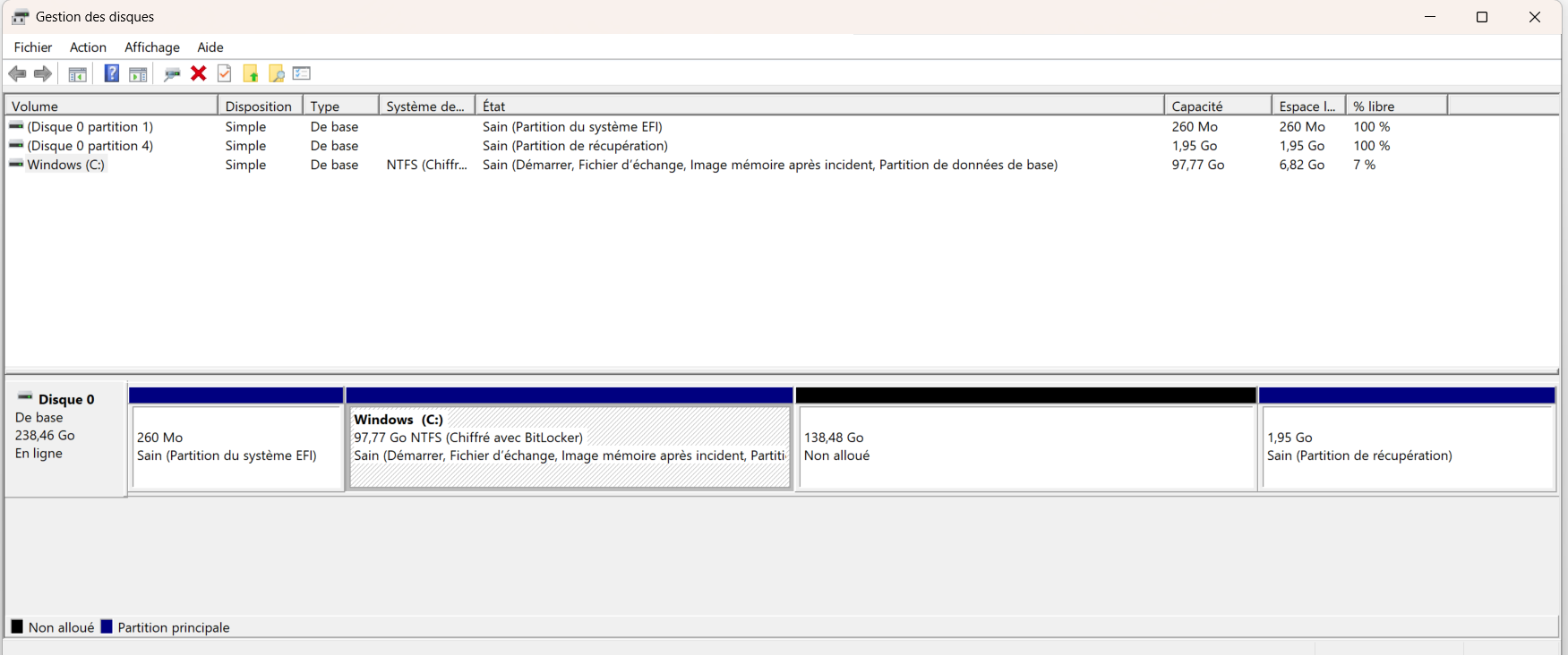
Task: Click the disk icon next to Disque 0 label
Action: point(25,397)
